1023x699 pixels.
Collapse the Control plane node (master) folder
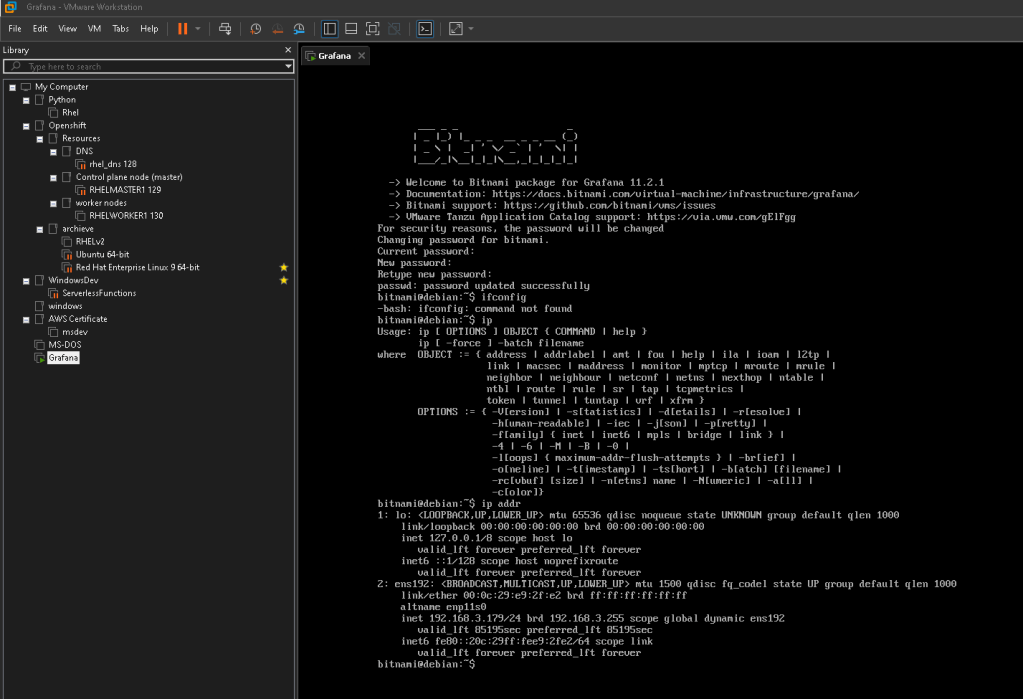coord(53,178)
